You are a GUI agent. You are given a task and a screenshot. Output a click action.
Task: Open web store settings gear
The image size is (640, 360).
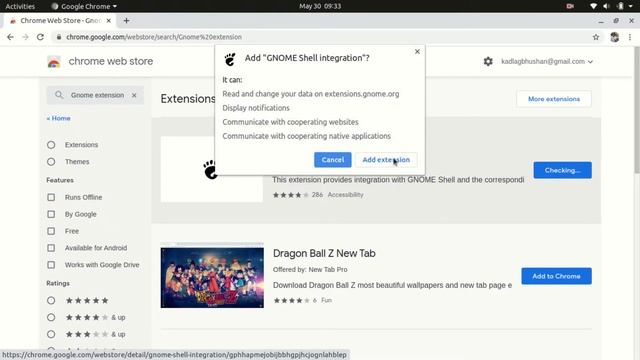coord(488,61)
